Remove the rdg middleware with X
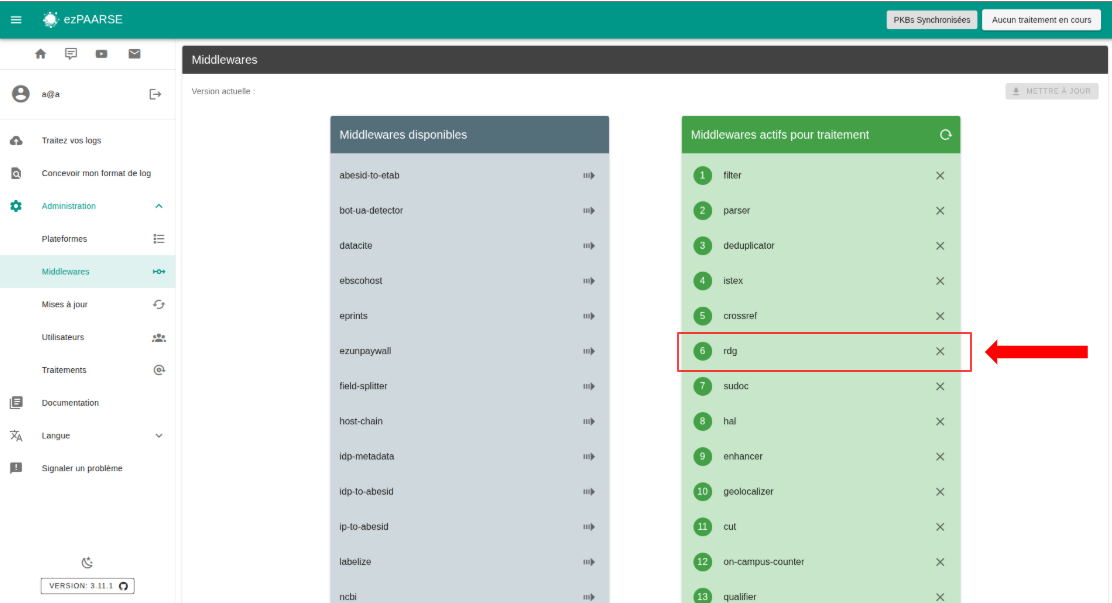Screen dimensions: 1112x603 [940, 351]
